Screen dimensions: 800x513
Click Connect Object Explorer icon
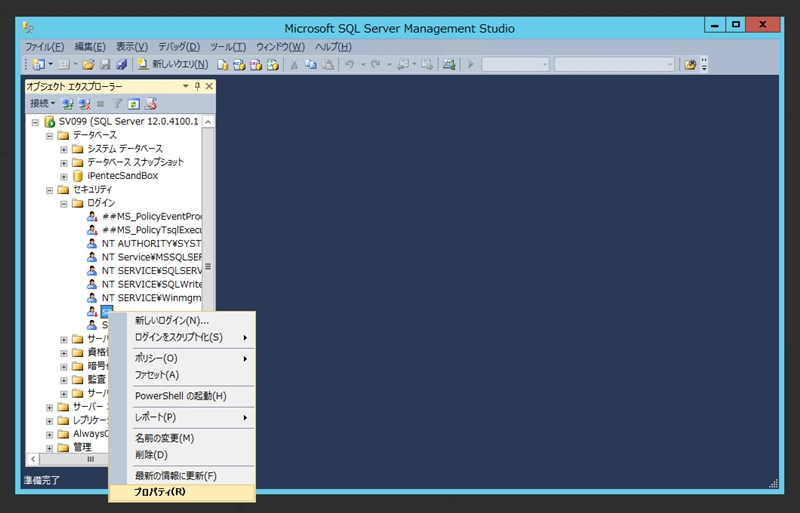point(67,104)
